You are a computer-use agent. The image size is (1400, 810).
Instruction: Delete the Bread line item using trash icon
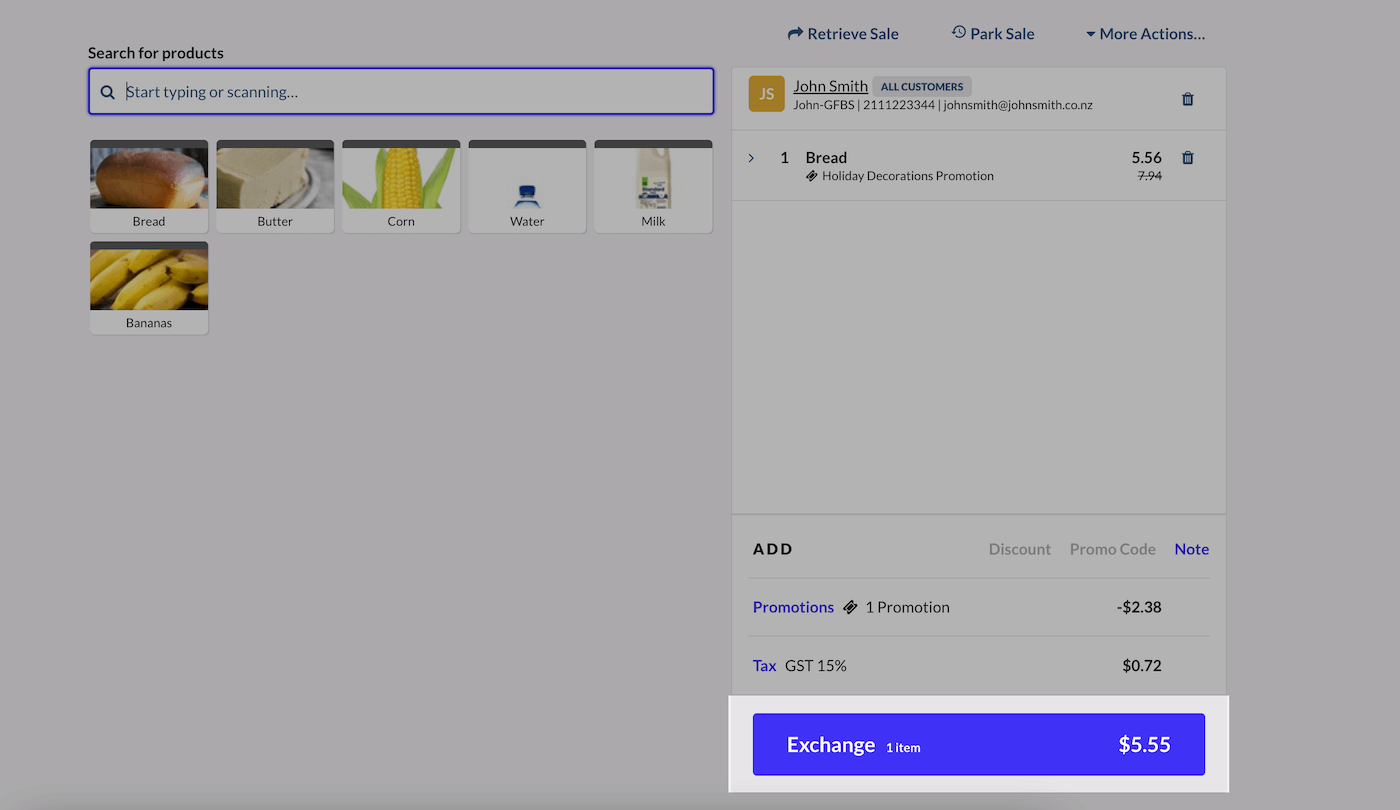[x=1188, y=157]
